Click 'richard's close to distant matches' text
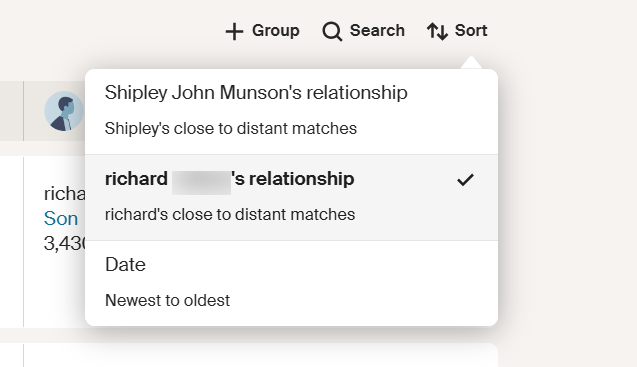 pyautogui.click(x=230, y=215)
